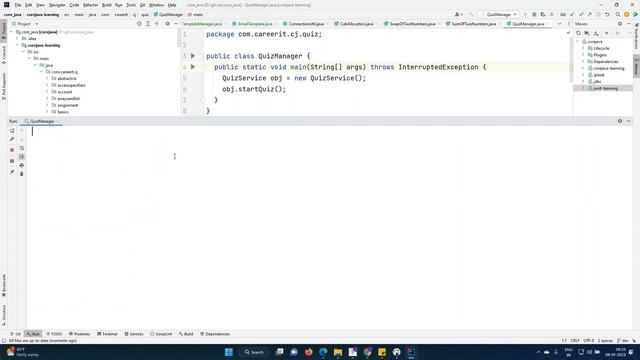Screen dimensions: 640x360
Task: Hide the Project tool window
Action: coord(176,24)
